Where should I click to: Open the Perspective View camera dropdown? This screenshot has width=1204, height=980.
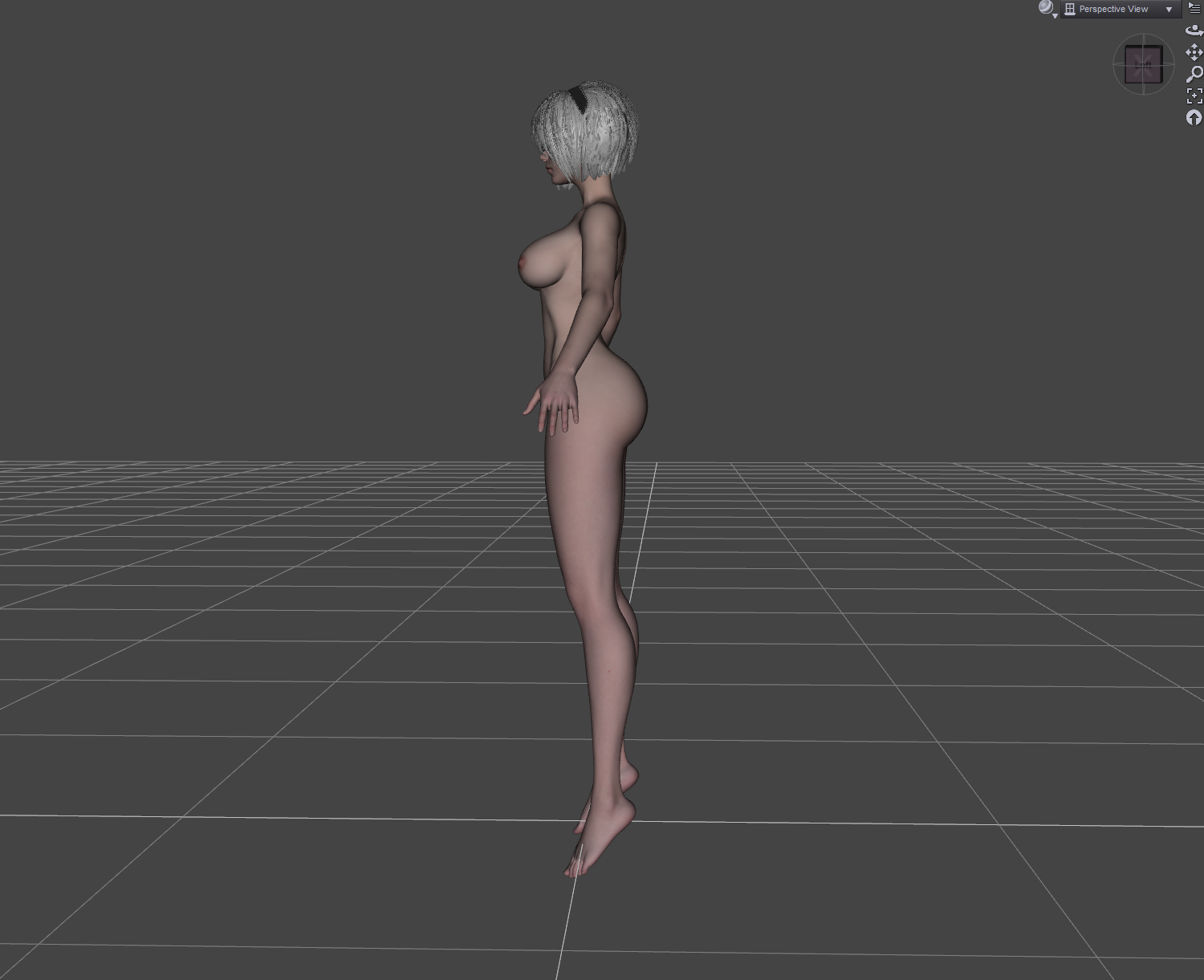pyautogui.click(x=1121, y=9)
